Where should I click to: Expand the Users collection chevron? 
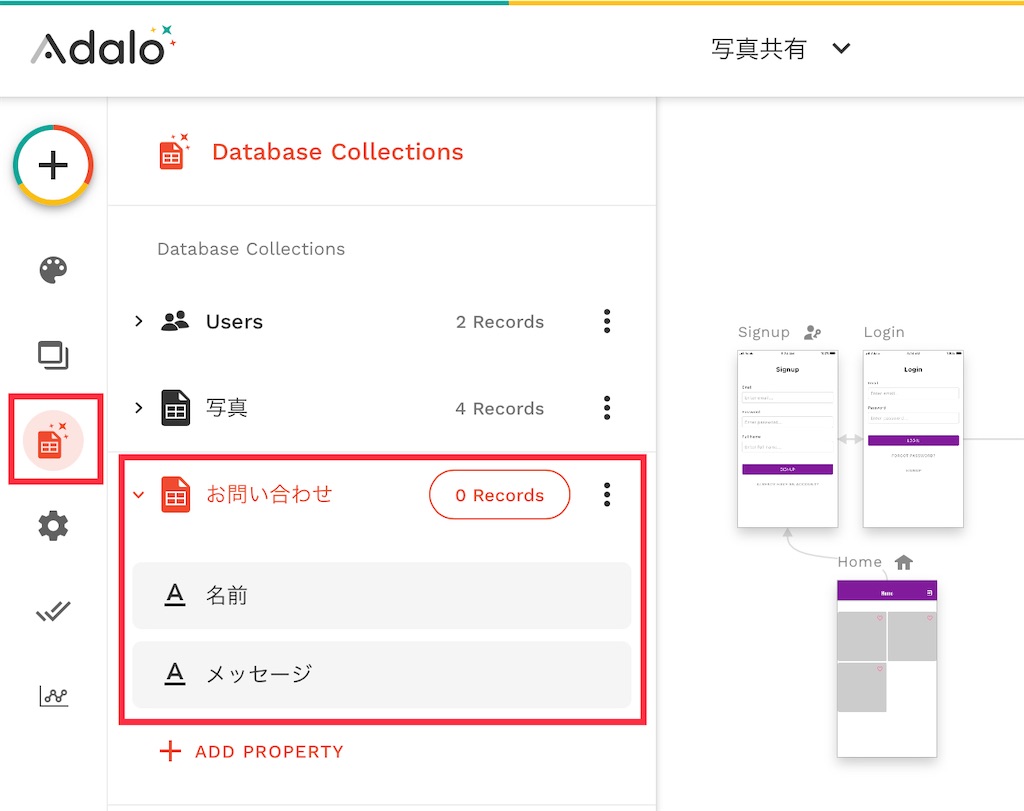tap(138, 321)
